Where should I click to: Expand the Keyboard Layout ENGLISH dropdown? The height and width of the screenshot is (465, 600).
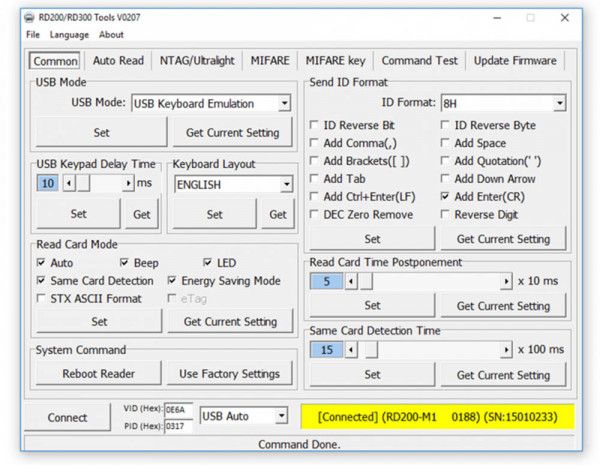click(x=286, y=184)
